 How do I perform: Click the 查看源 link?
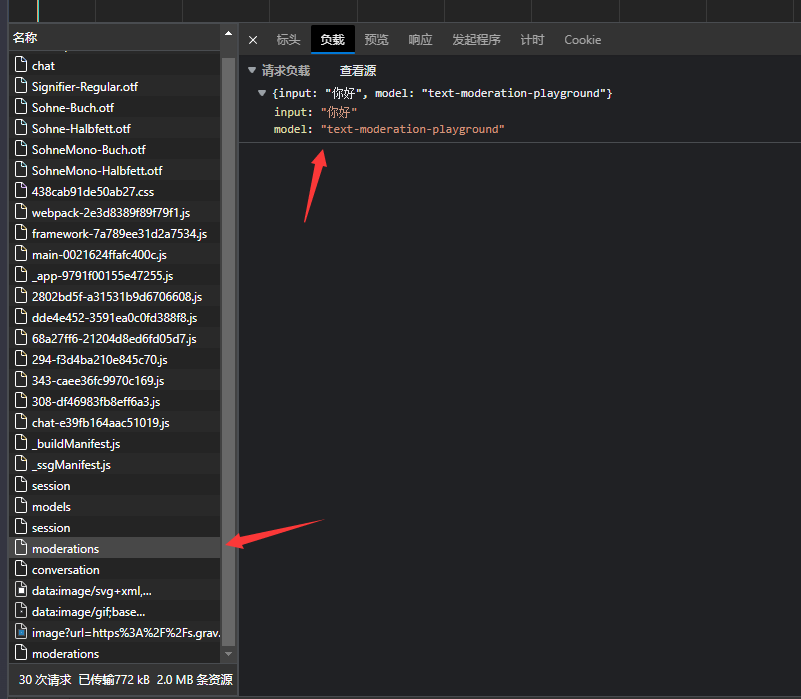coord(358,71)
